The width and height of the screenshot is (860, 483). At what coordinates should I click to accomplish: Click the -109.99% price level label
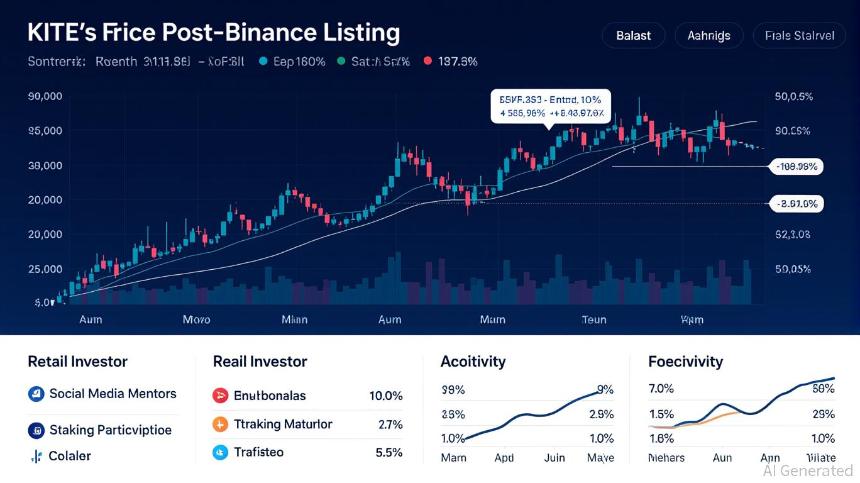797,166
